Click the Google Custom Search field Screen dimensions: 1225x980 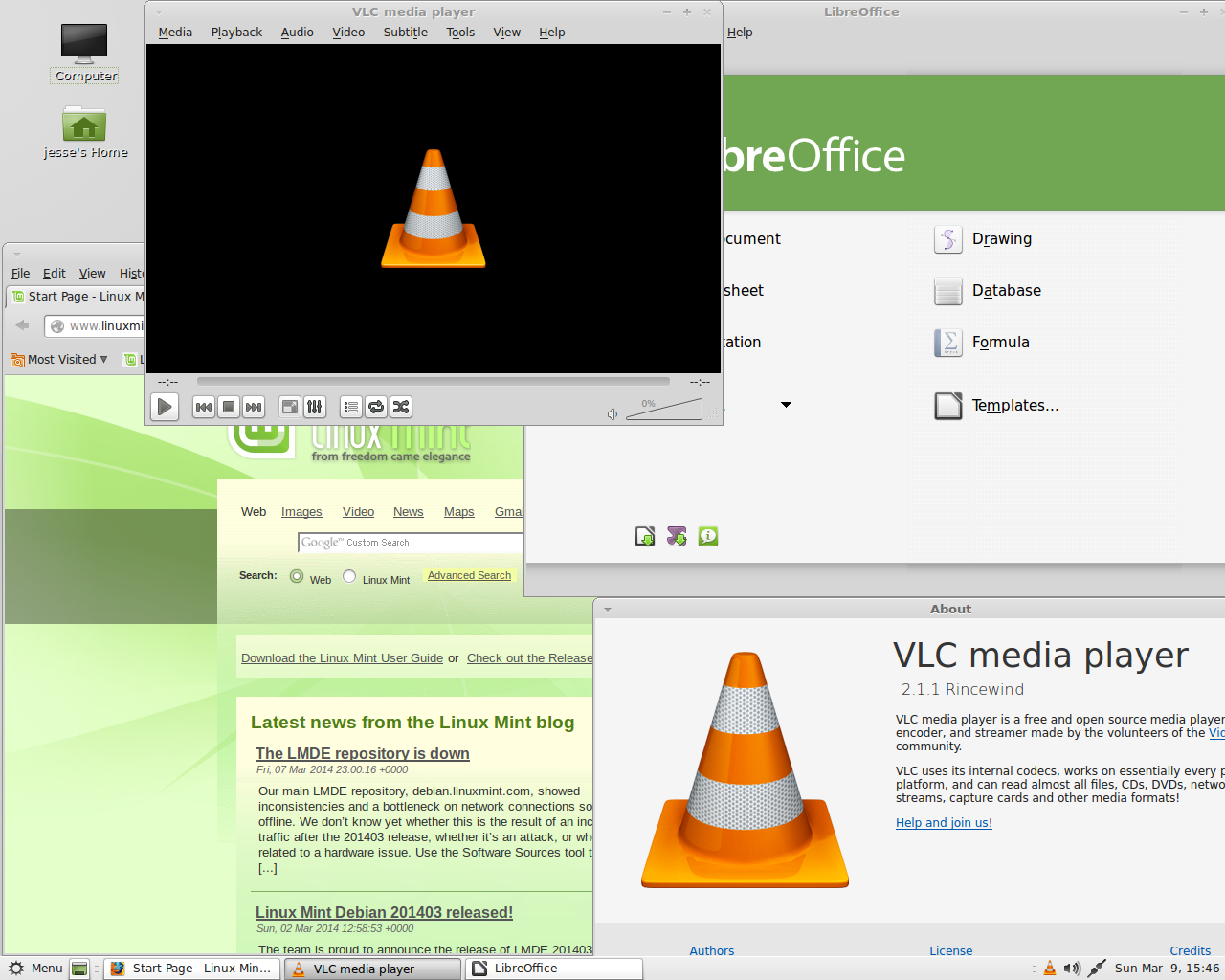411,543
